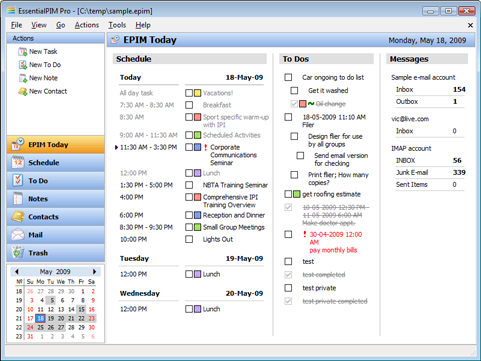This screenshot has width=481, height=361.
Task: Click the To Do checklist icon in sidebar
Action: tap(18, 181)
